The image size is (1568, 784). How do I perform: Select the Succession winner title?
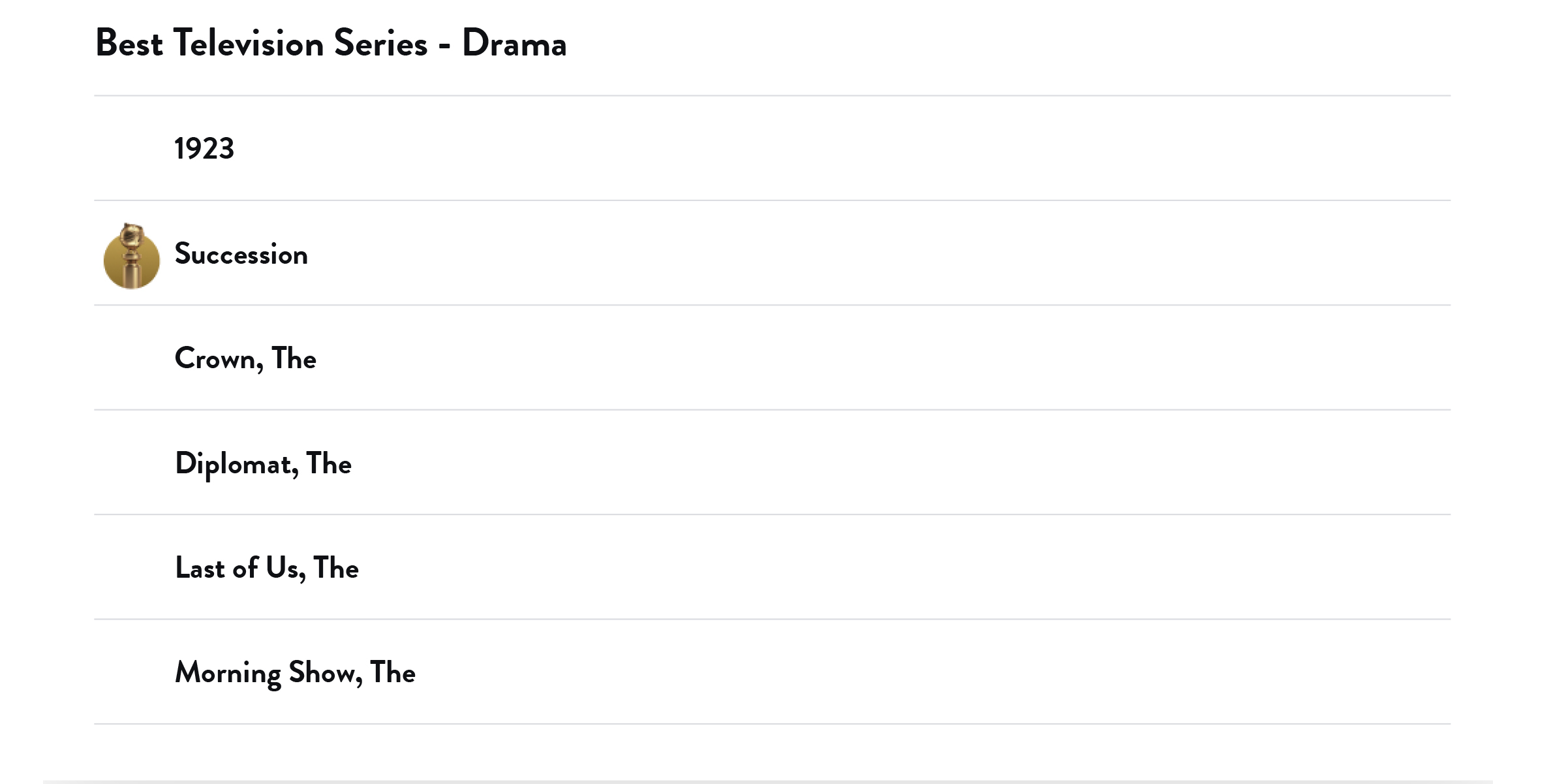click(241, 254)
